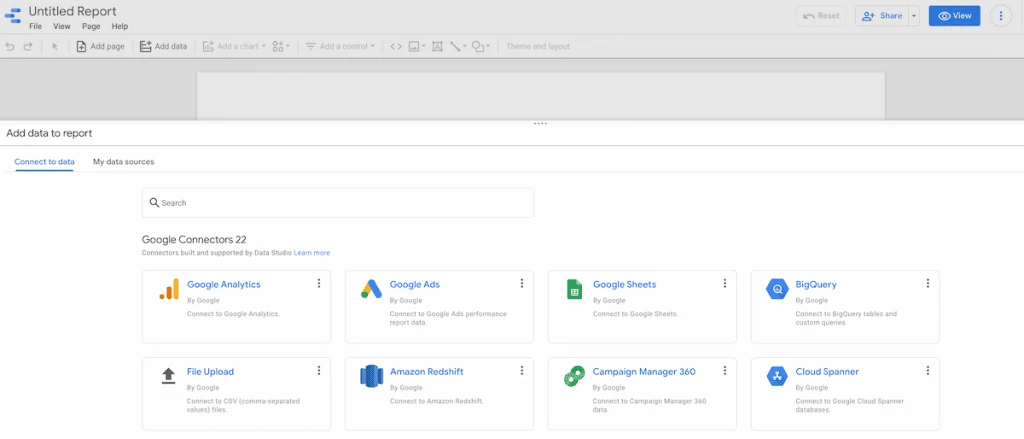1024x439 pixels.
Task: Click the Data Studio logo icon
Action: coord(12,16)
